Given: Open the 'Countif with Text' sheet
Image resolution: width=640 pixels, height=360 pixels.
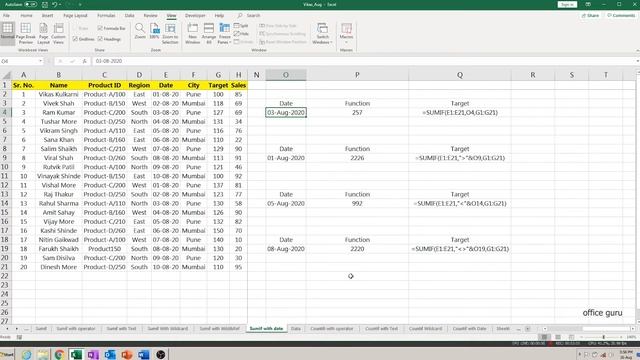Looking at the screenshot, I should [x=381, y=329].
